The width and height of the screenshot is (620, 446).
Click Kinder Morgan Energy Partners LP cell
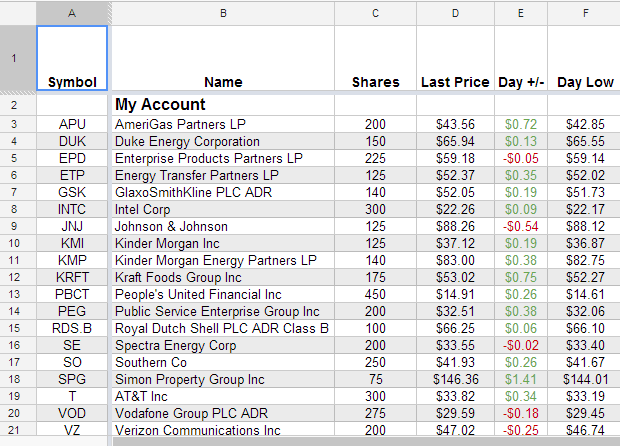coord(223,260)
